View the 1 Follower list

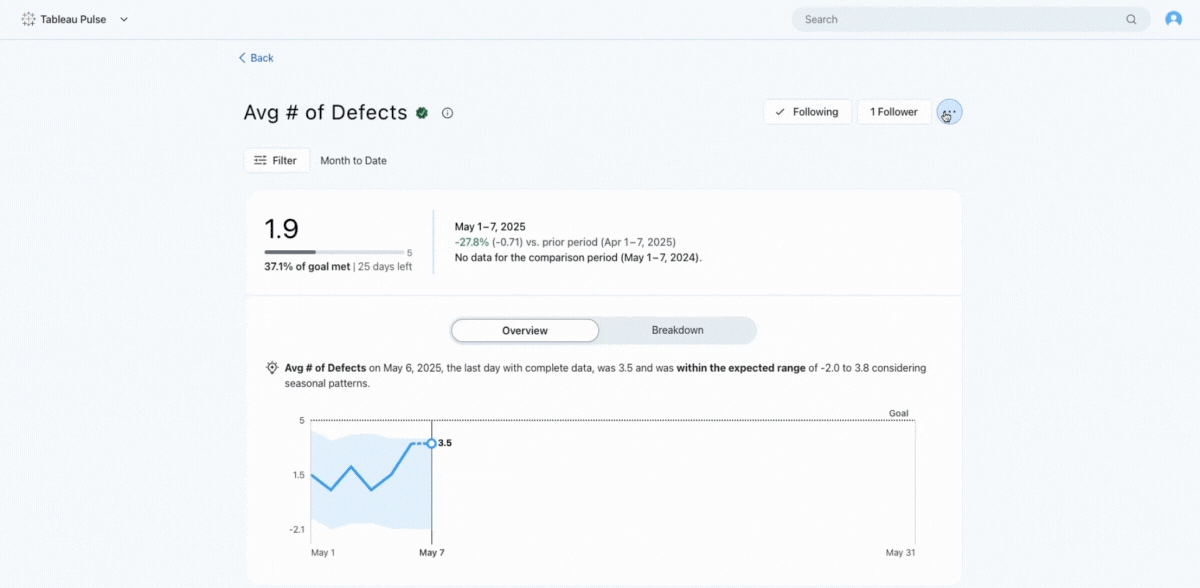click(893, 112)
